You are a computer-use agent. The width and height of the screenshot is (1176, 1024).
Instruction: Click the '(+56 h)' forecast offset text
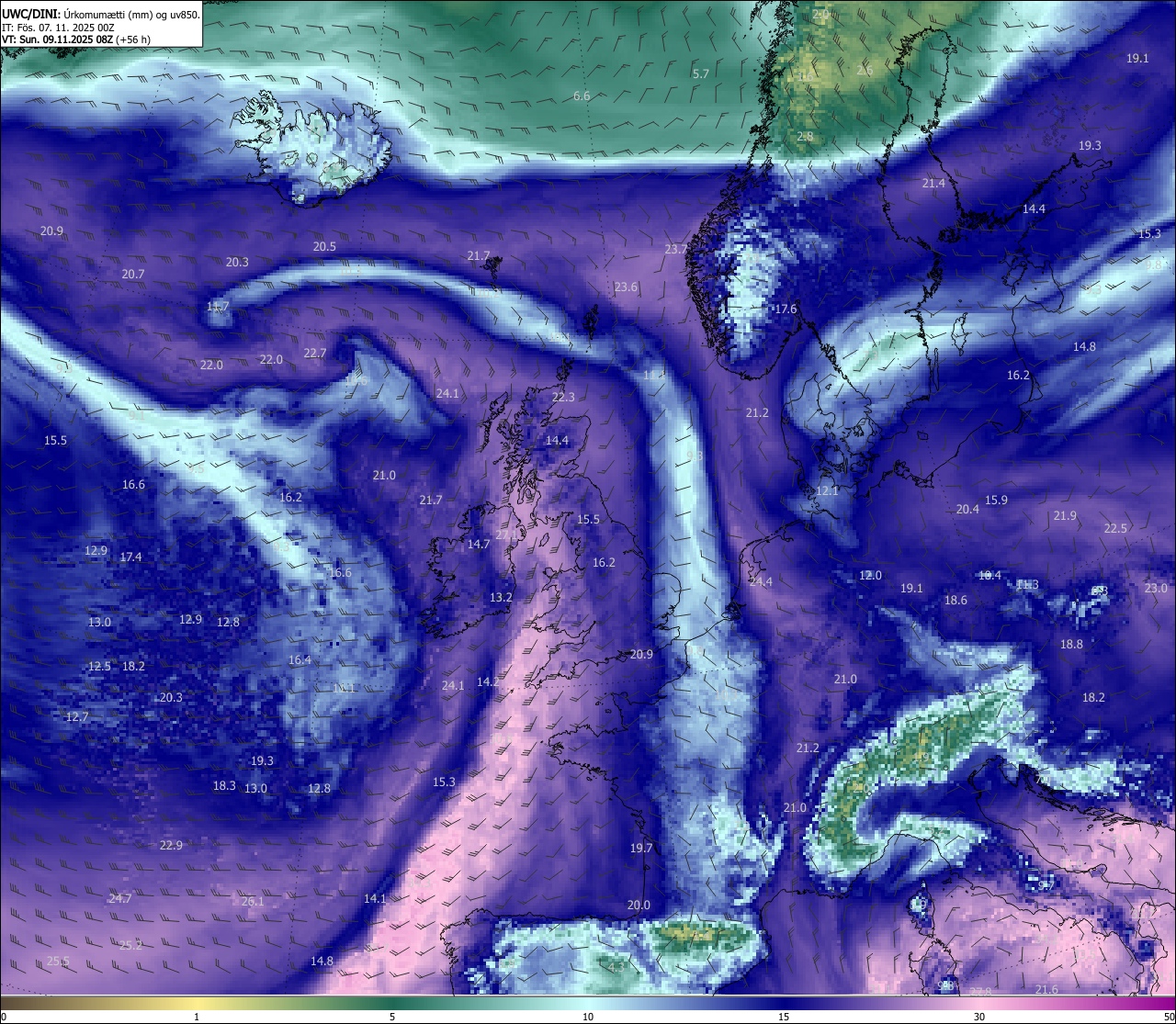[133, 39]
